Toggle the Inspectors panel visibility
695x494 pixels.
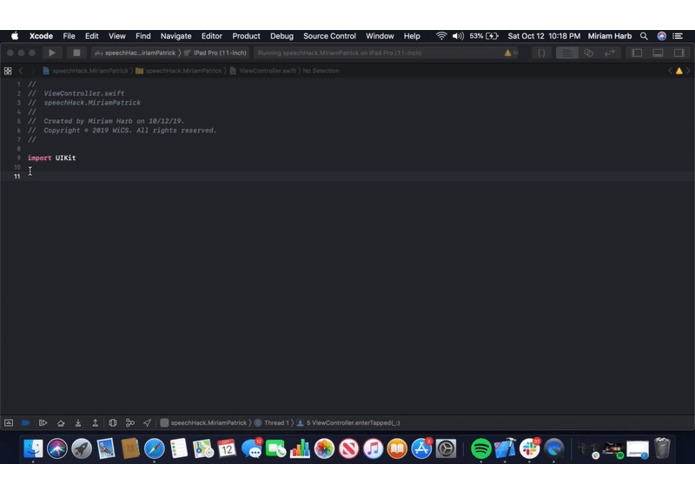tap(679, 53)
